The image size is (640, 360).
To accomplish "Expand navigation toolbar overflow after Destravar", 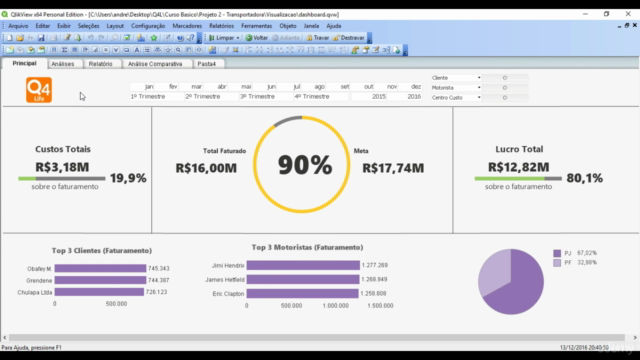I will click(369, 38).
